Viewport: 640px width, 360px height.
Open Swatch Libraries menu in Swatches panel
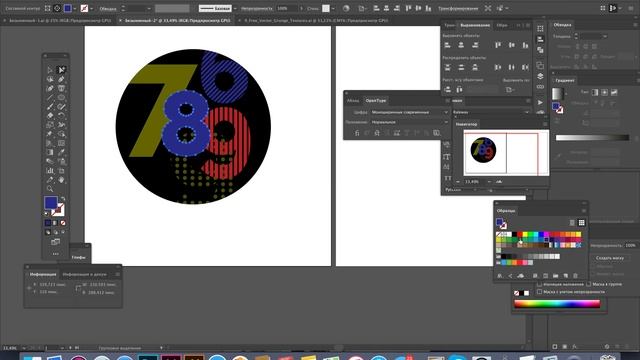500,276
